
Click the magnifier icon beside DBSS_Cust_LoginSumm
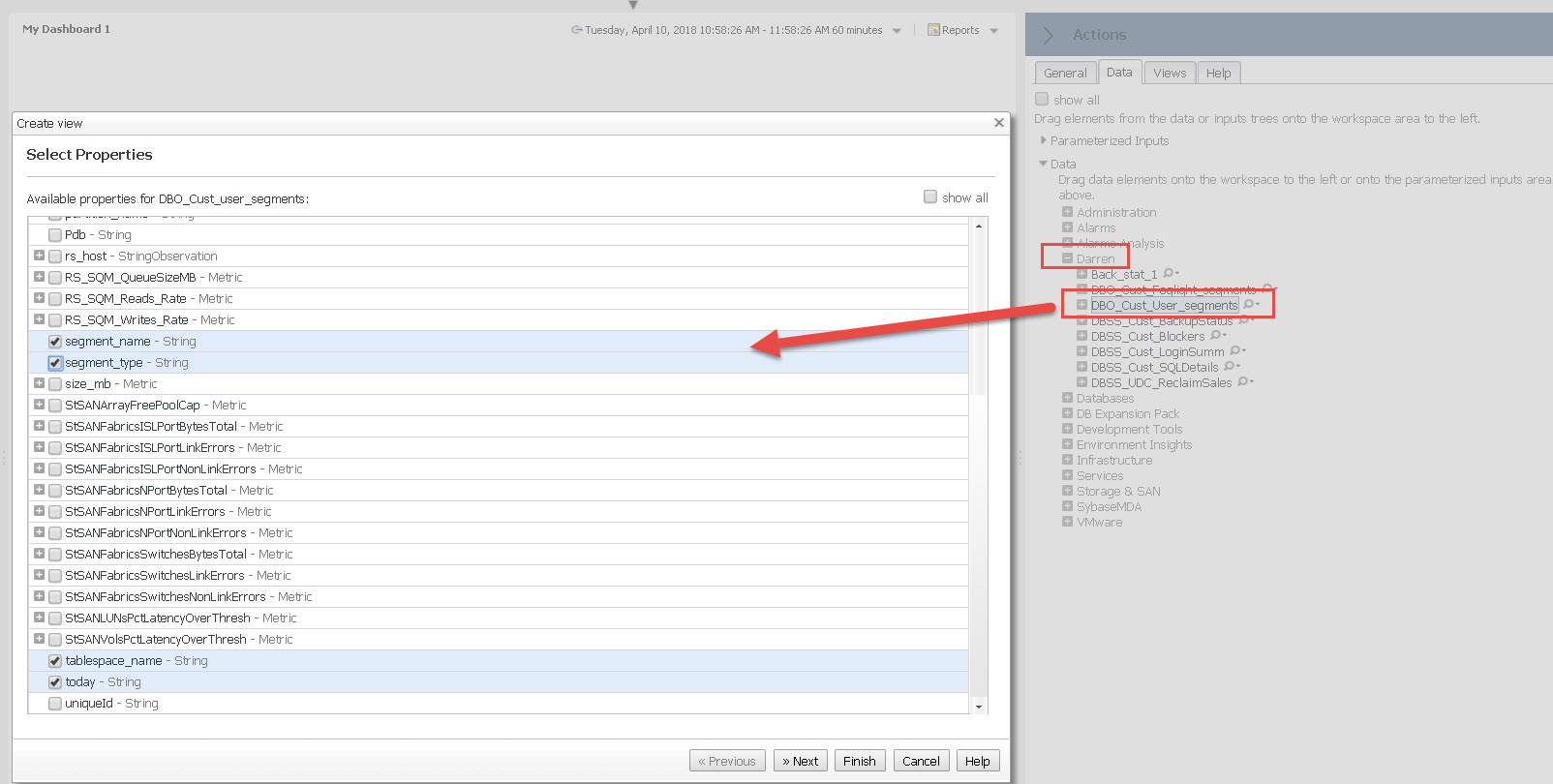(1235, 351)
